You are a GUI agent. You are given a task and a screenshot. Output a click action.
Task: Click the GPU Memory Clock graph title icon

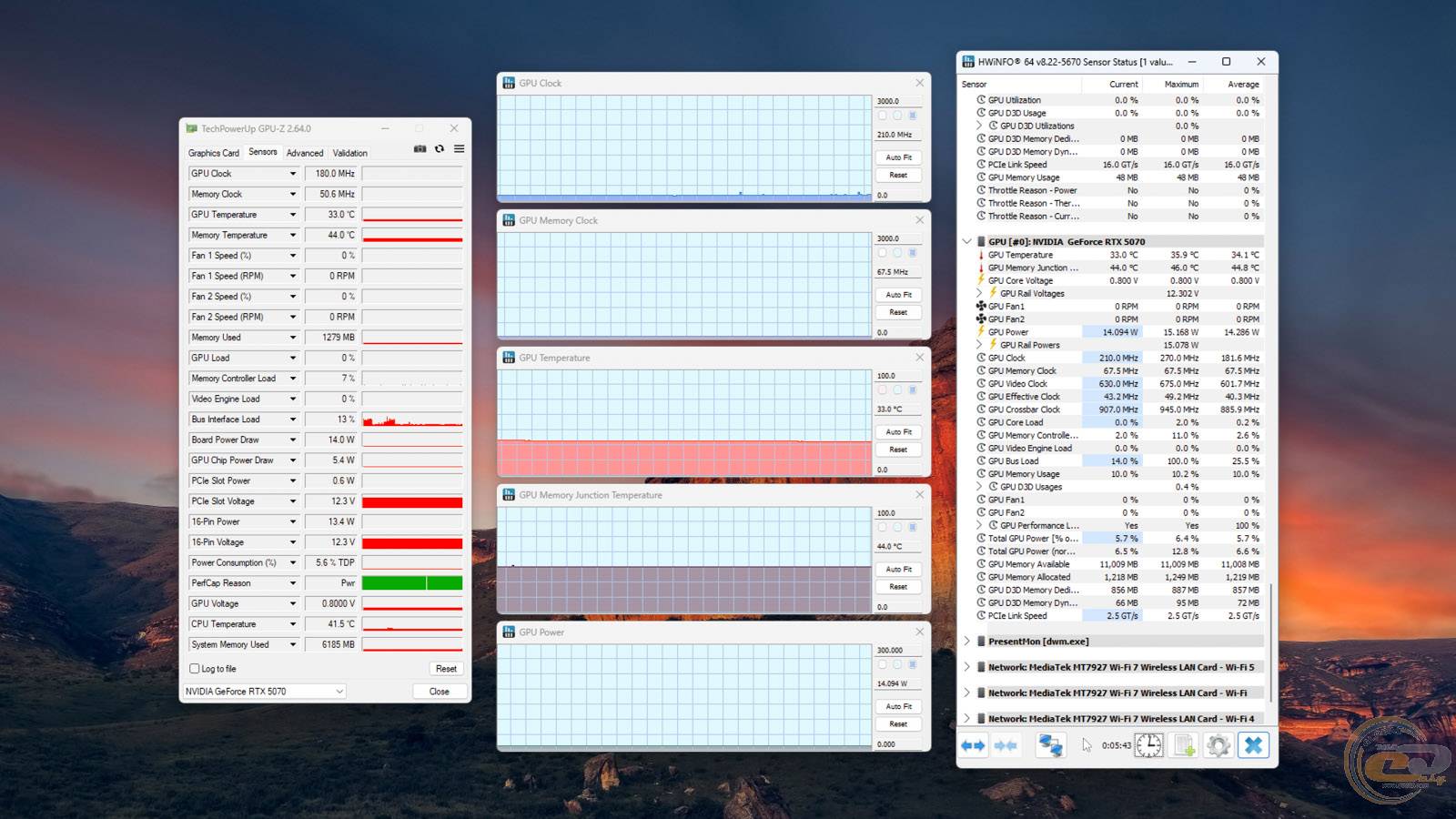(x=509, y=220)
